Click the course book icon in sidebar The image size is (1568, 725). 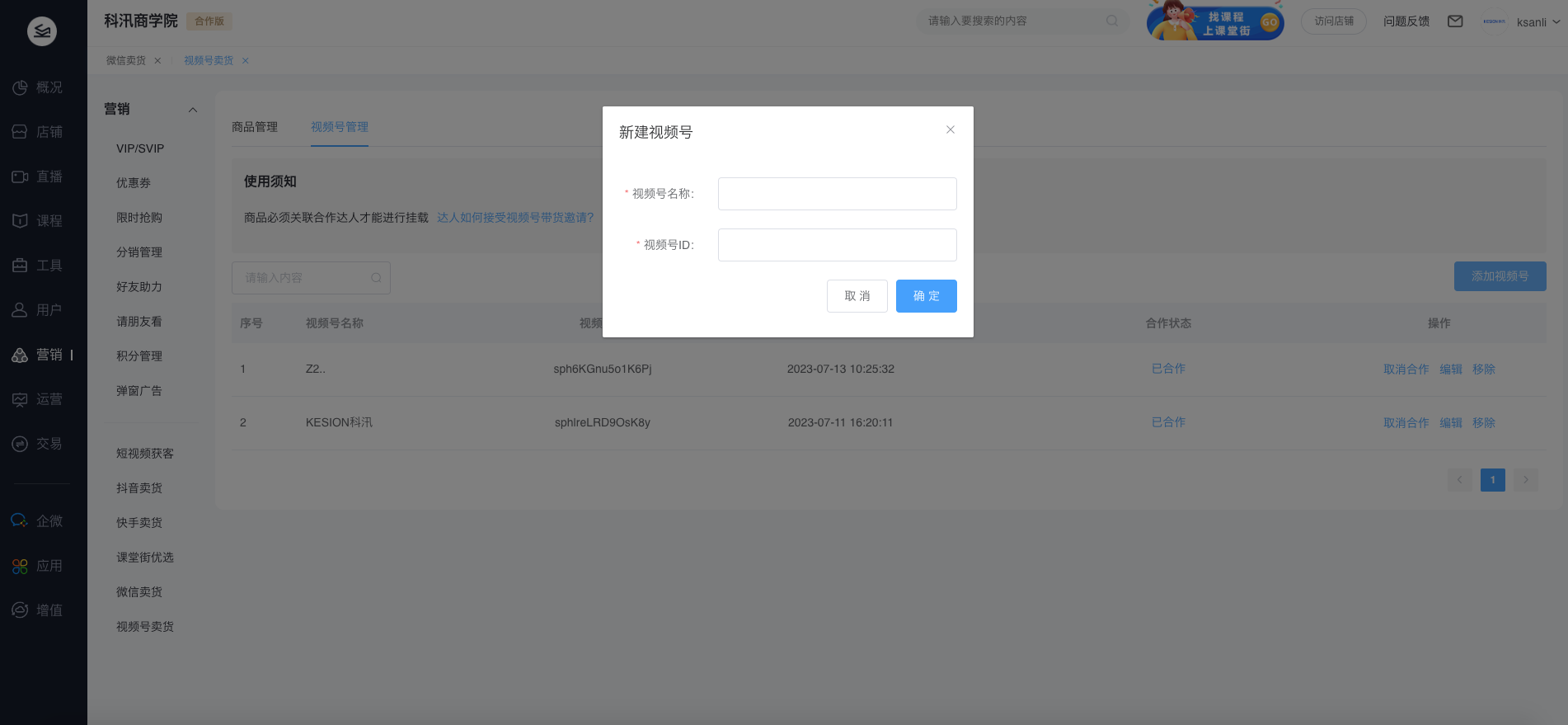tap(20, 221)
